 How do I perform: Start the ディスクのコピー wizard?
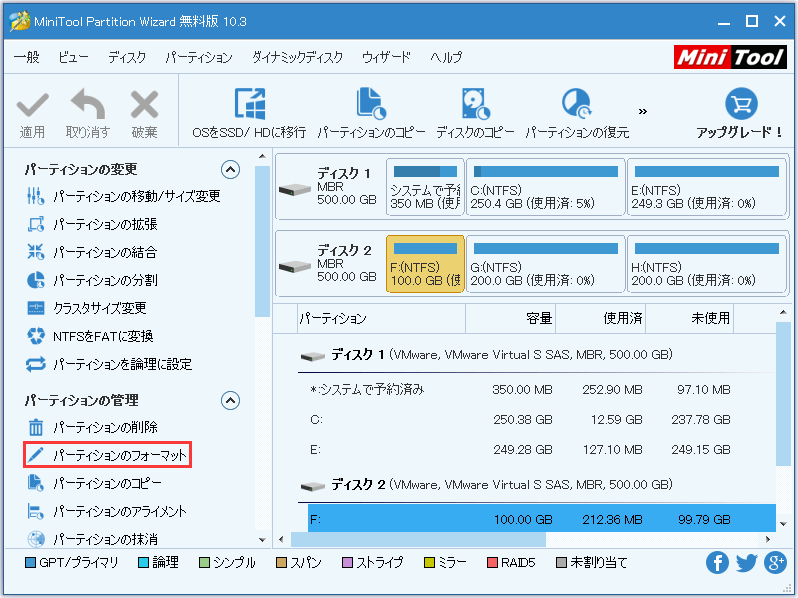[475, 104]
